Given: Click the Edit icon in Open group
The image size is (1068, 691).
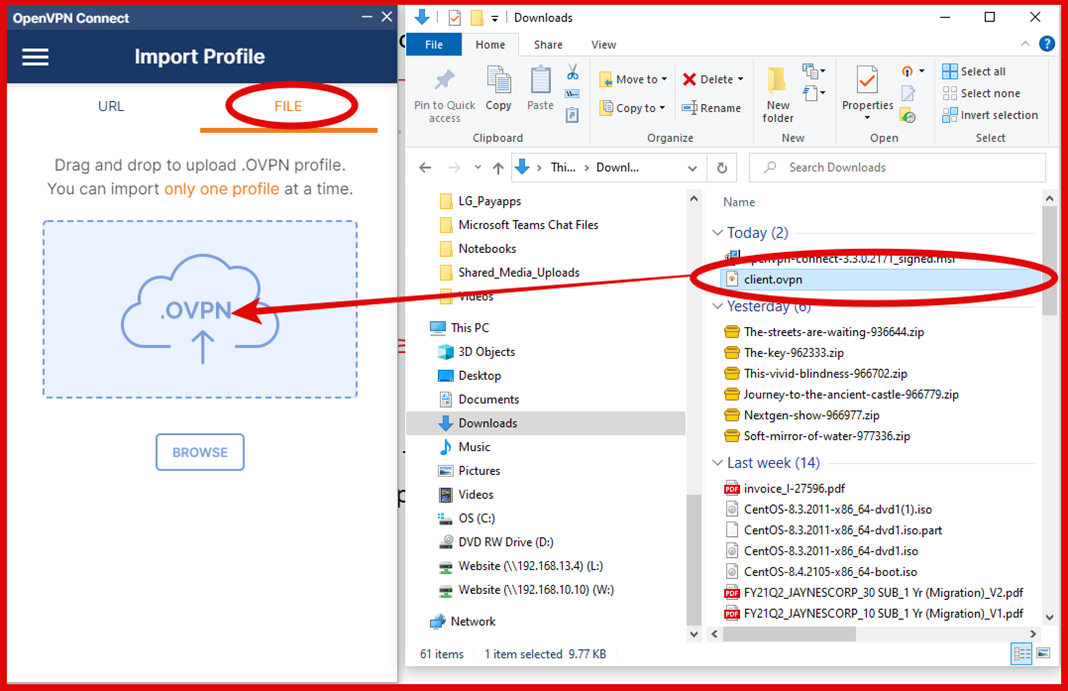Looking at the screenshot, I should (x=908, y=93).
